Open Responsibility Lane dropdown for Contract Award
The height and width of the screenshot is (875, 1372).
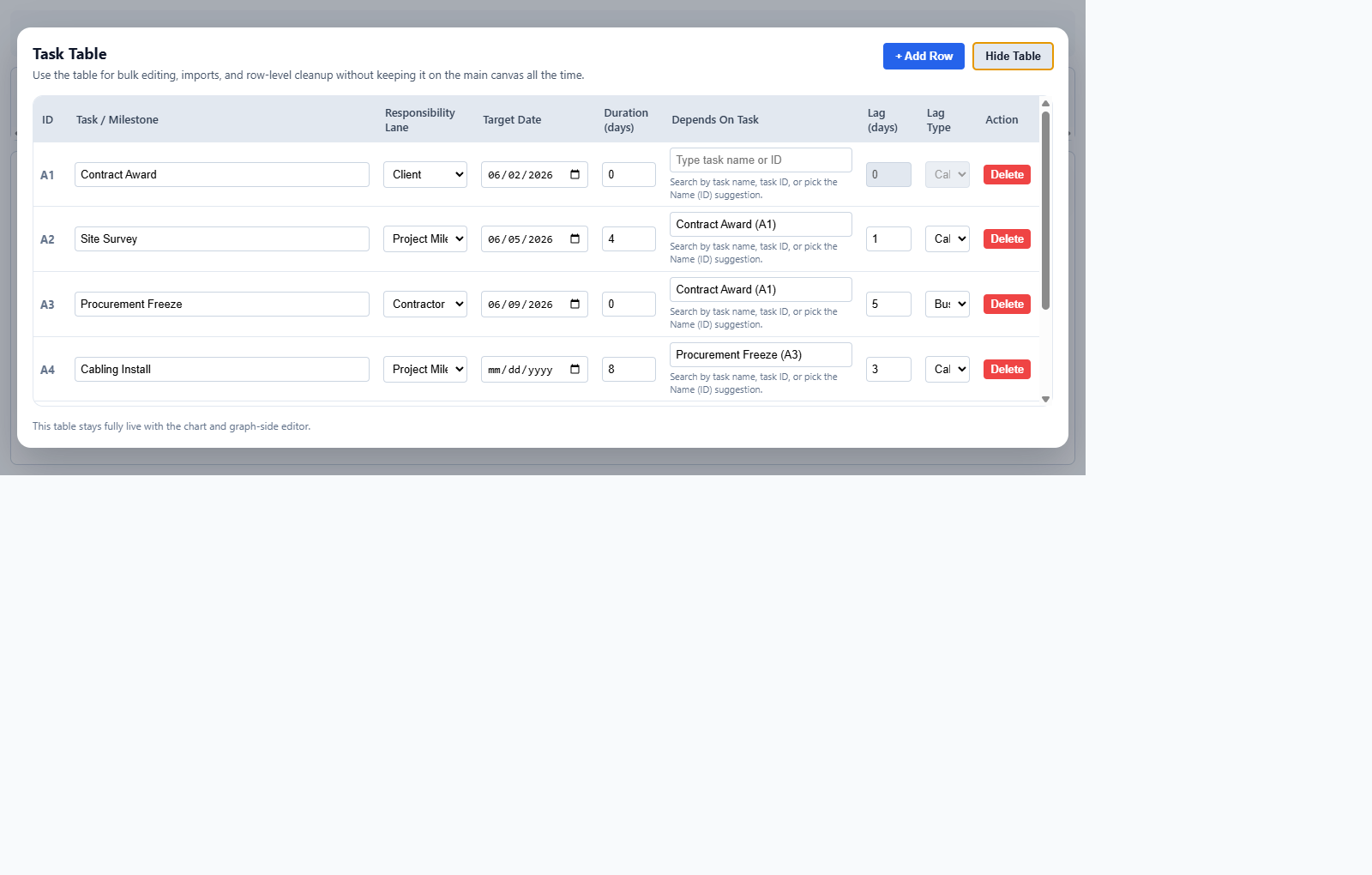425,174
